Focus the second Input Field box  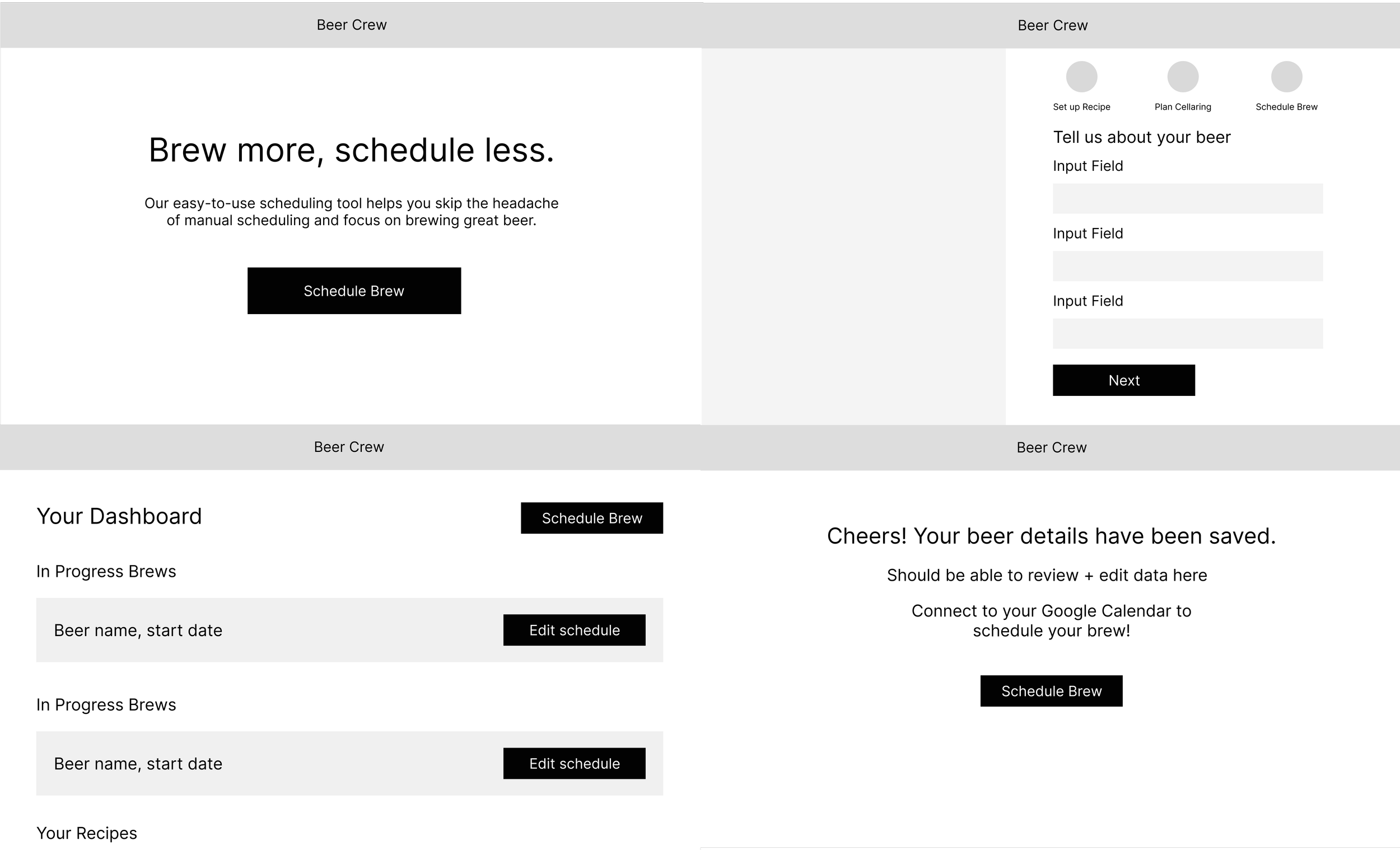[1187, 266]
